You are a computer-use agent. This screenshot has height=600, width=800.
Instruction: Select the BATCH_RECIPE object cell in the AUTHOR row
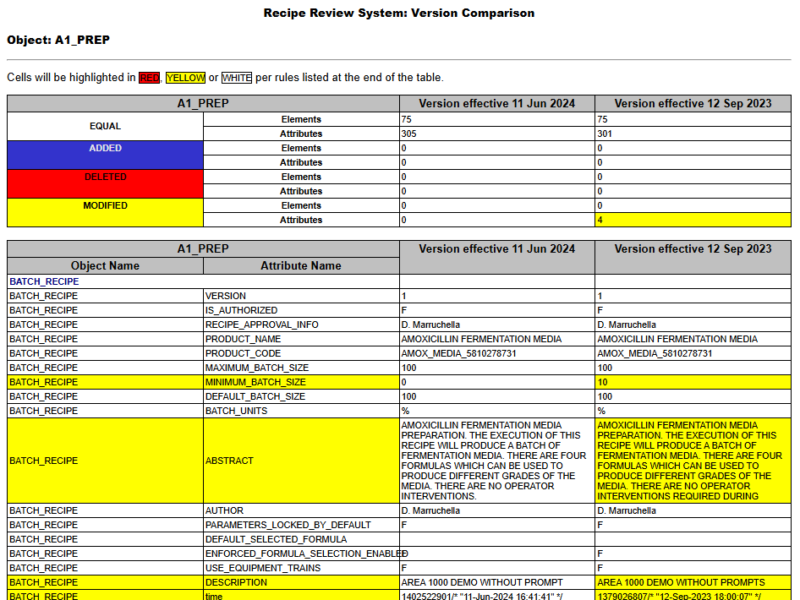[x=105, y=511]
